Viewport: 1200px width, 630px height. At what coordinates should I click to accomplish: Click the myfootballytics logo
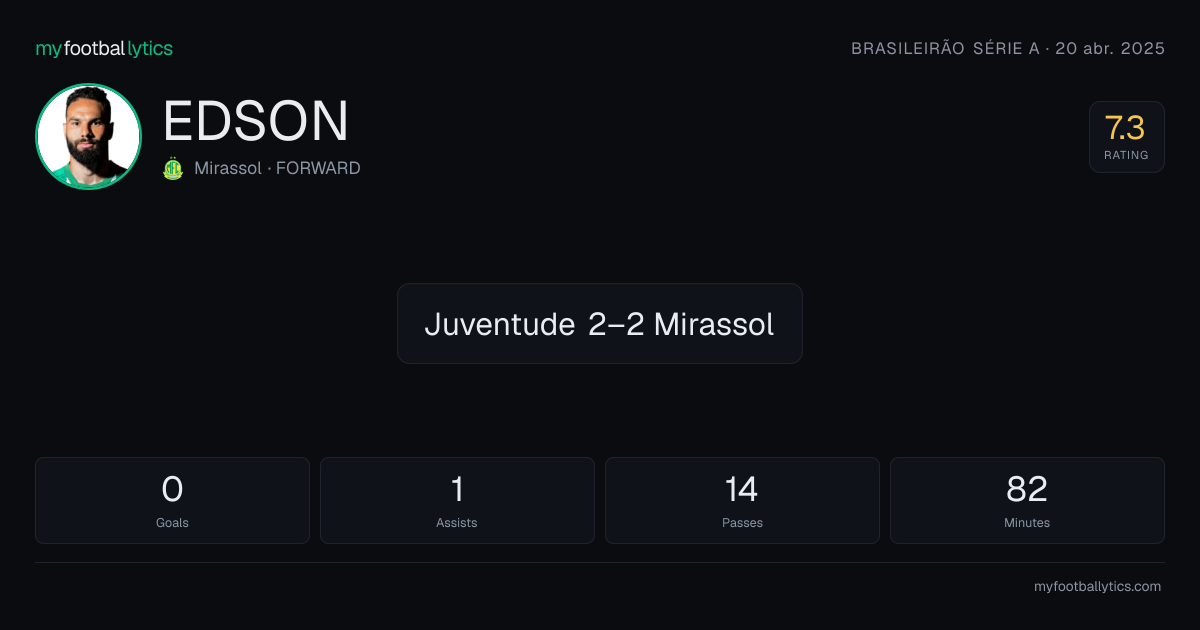(x=104, y=48)
